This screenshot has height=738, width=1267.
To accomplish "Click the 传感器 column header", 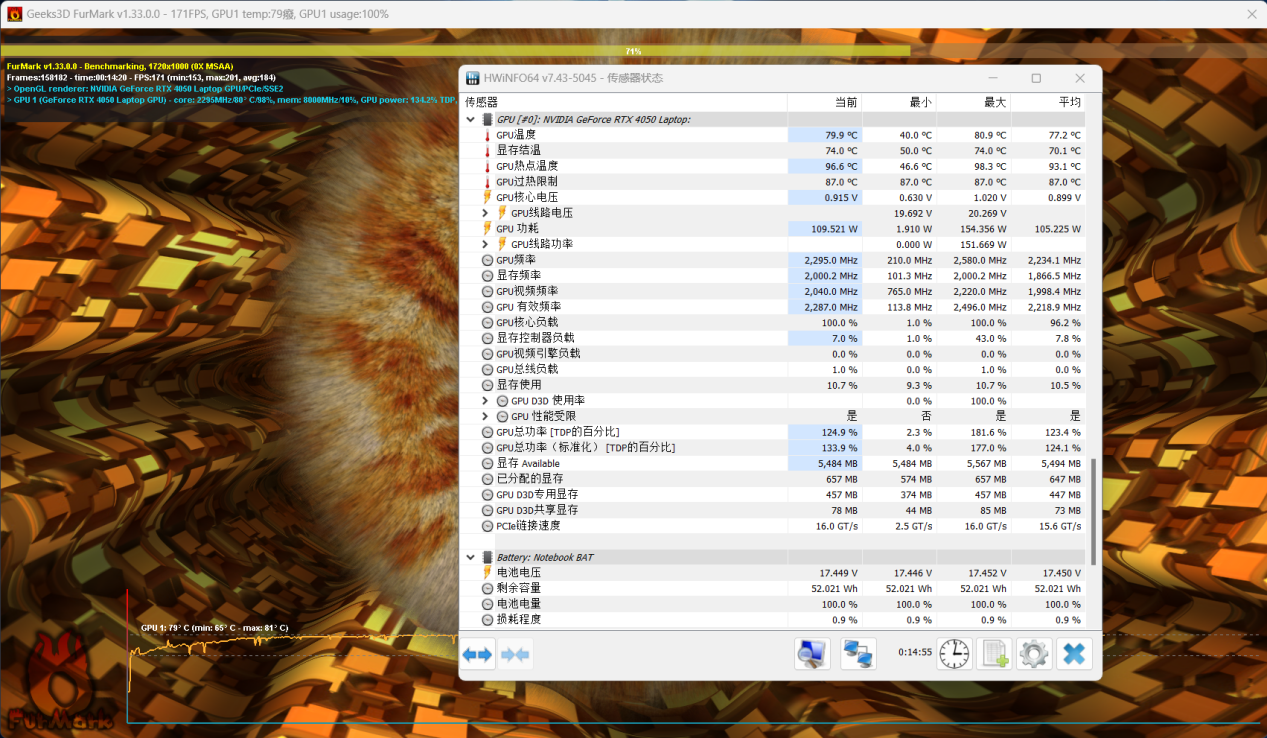I will click(623, 102).
